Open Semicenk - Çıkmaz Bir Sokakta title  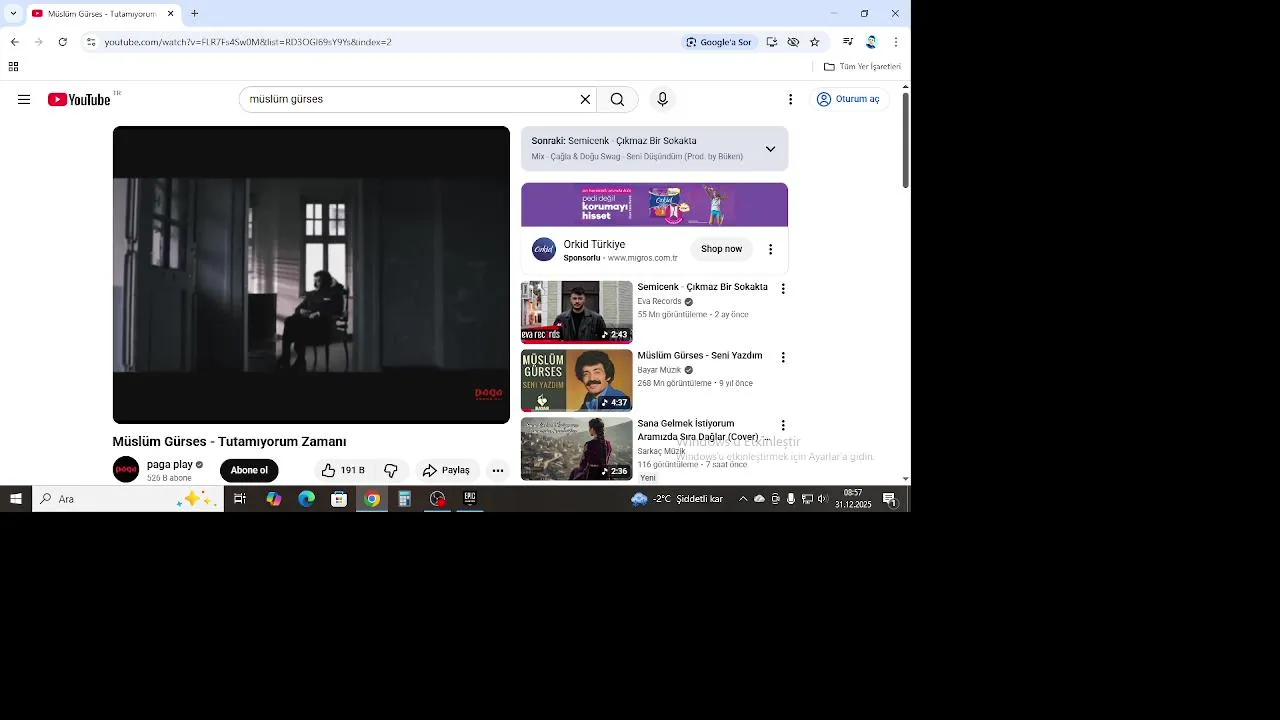point(703,287)
